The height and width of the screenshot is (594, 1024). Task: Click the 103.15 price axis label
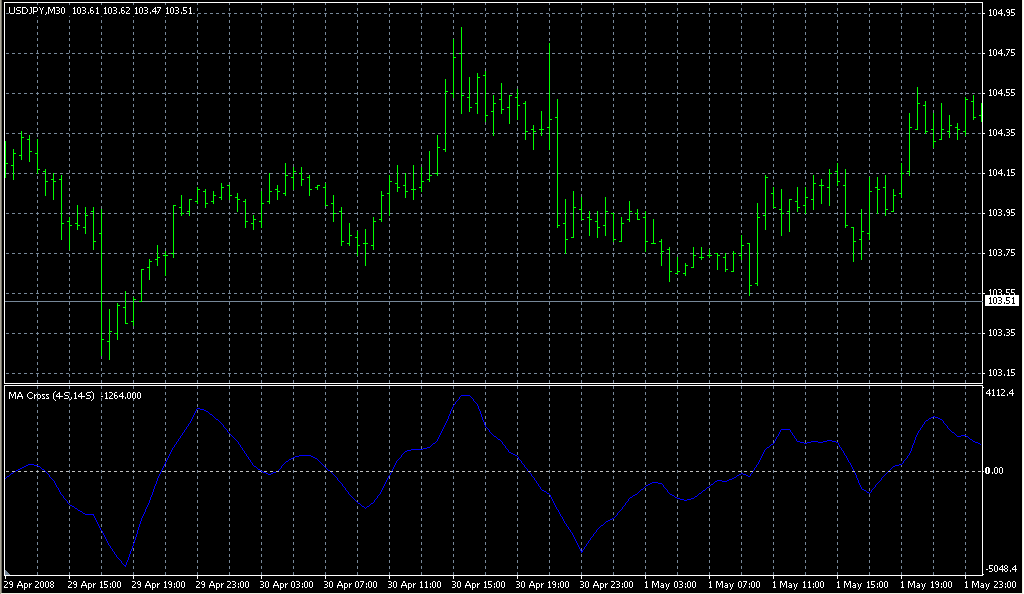point(1001,373)
